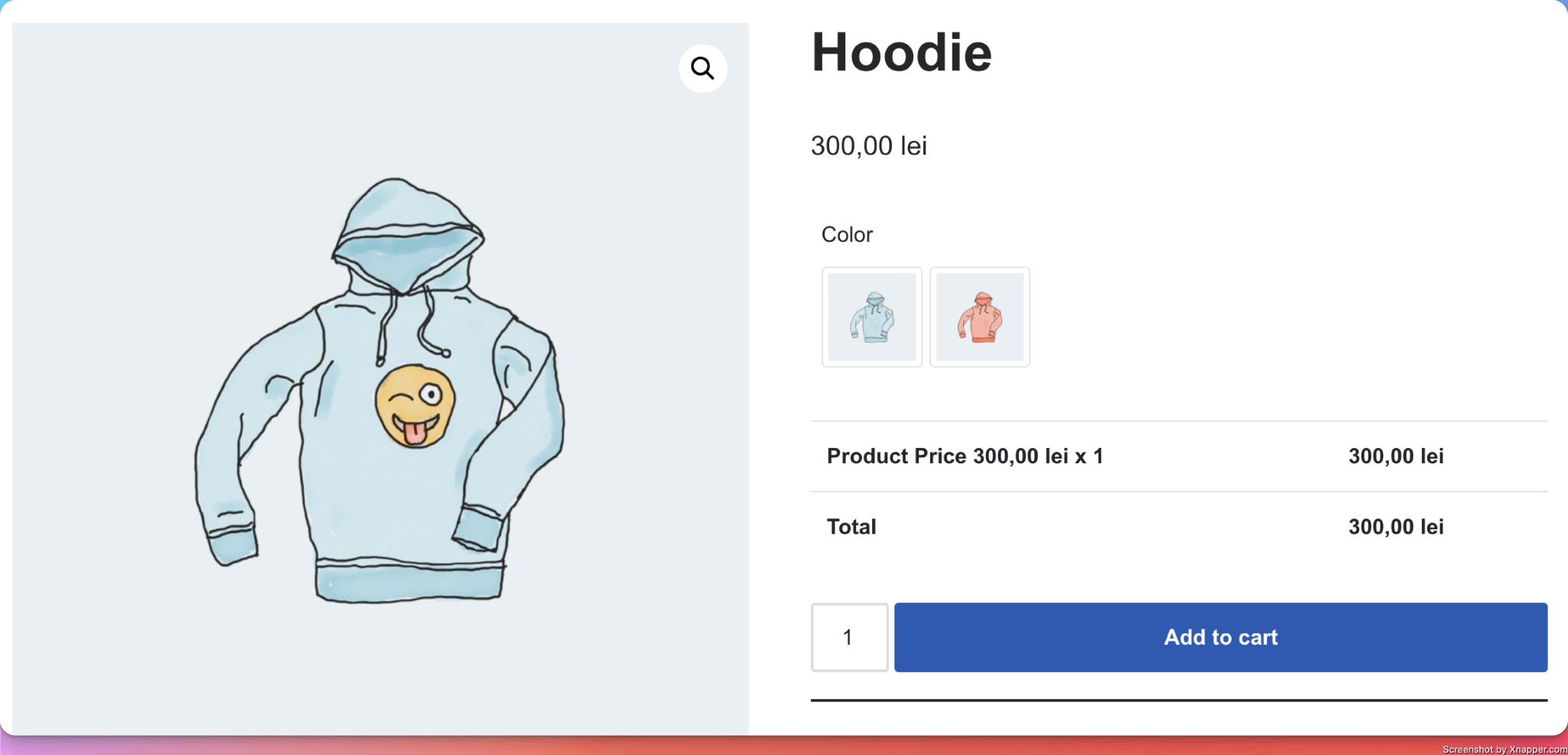The image size is (1568, 755).
Task: Click the Total row amount
Action: (1395, 527)
